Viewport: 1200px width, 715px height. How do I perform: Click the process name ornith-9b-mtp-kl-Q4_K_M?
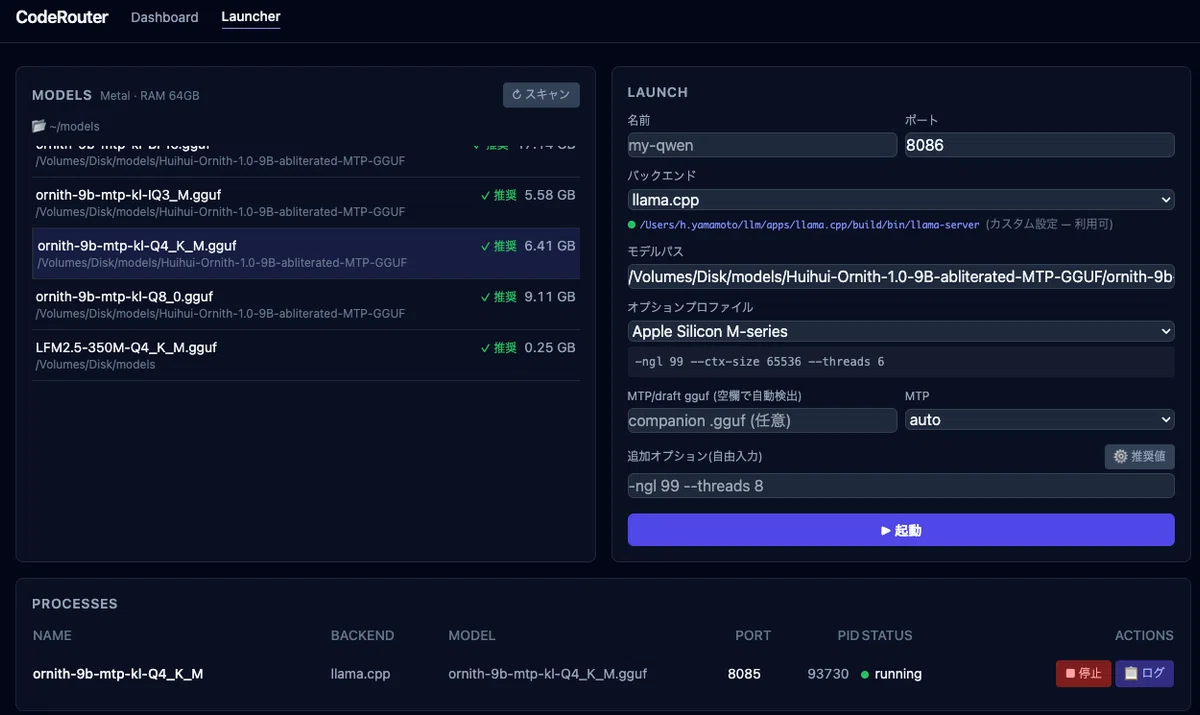coord(118,674)
